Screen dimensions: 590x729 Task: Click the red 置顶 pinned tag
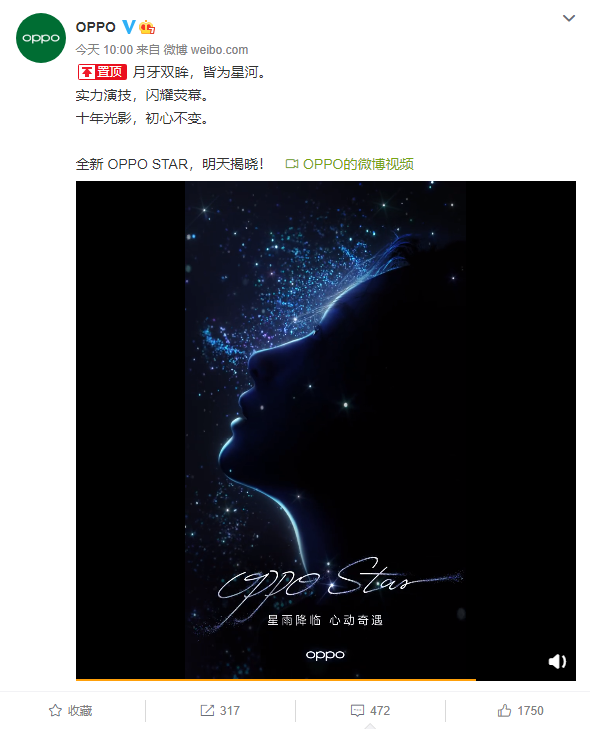click(102, 72)
